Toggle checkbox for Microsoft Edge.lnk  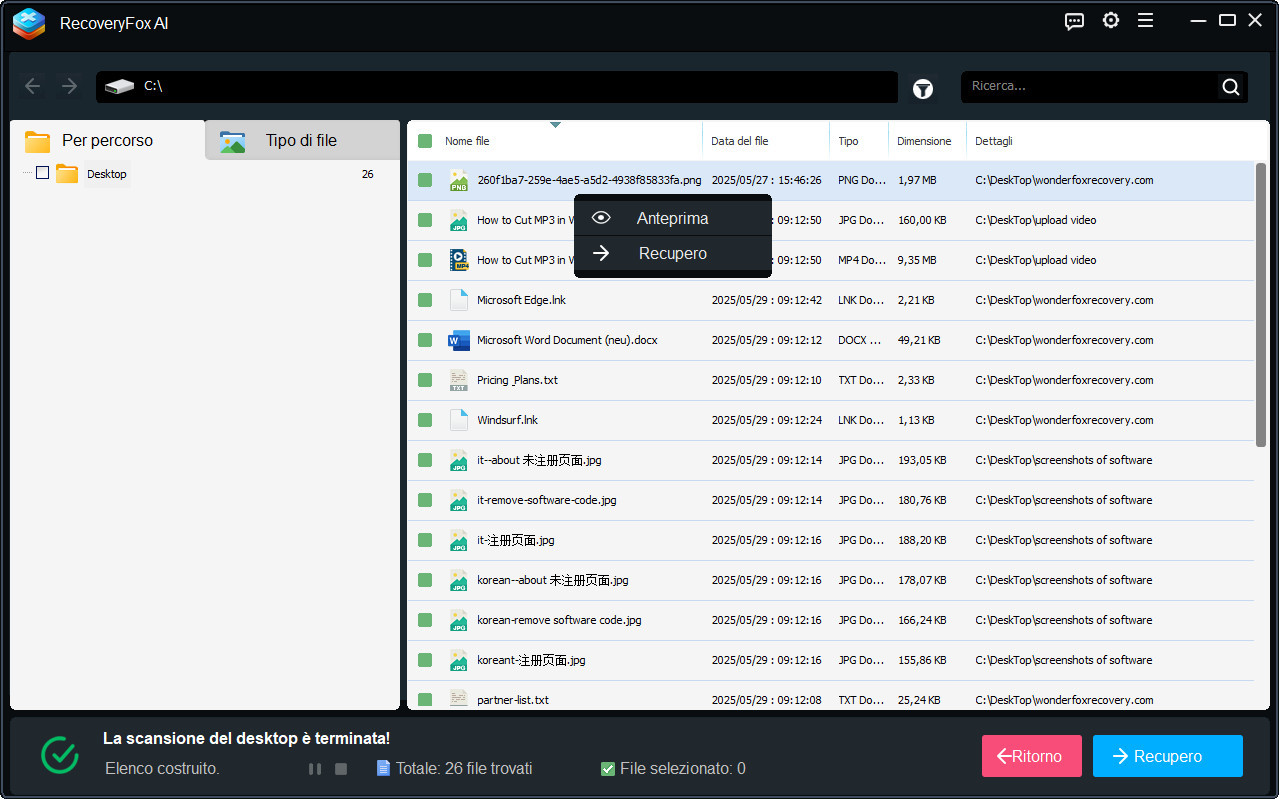pos(425,300)
